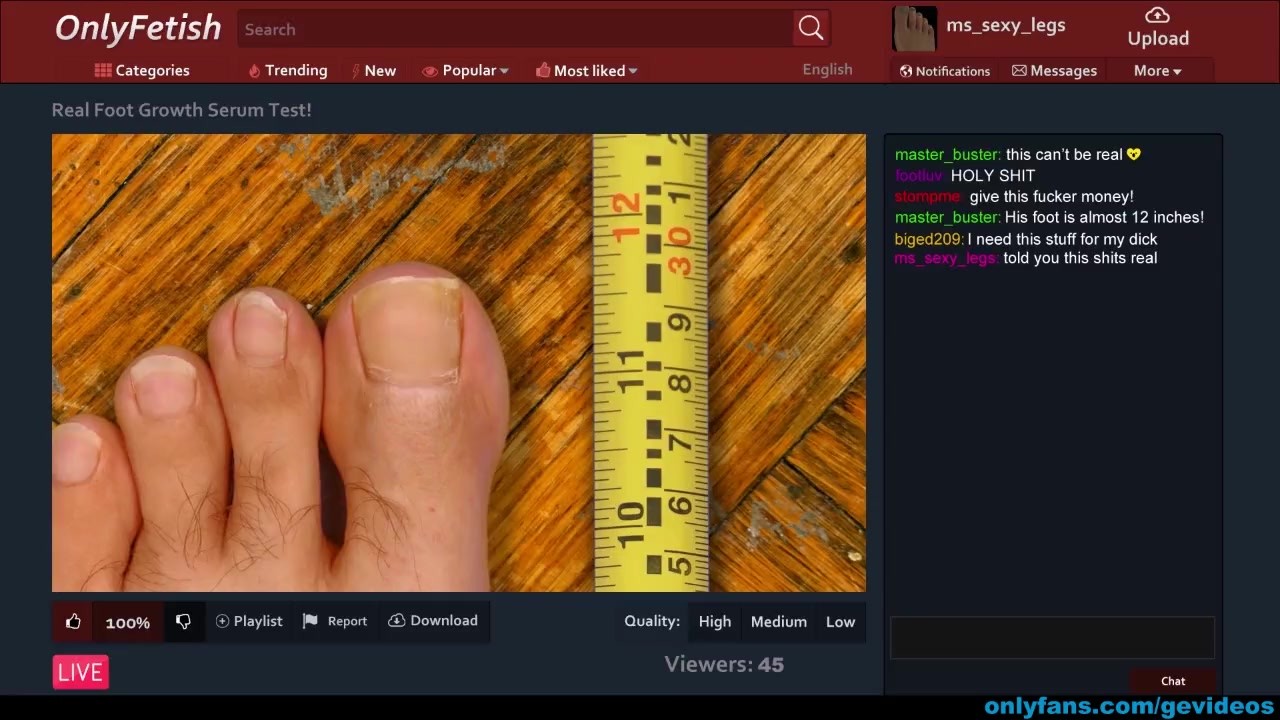
Task: Set video quality to Medium
Action: pos(778,622)
